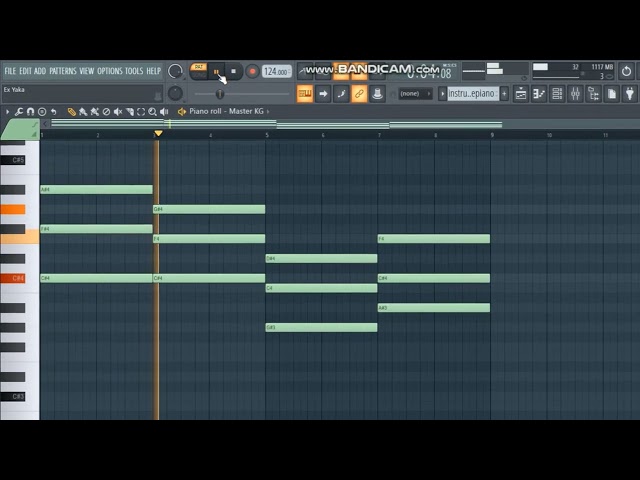
Task: Click the stamp-shaped button beside the link icon
Action: tap(377, 94)
